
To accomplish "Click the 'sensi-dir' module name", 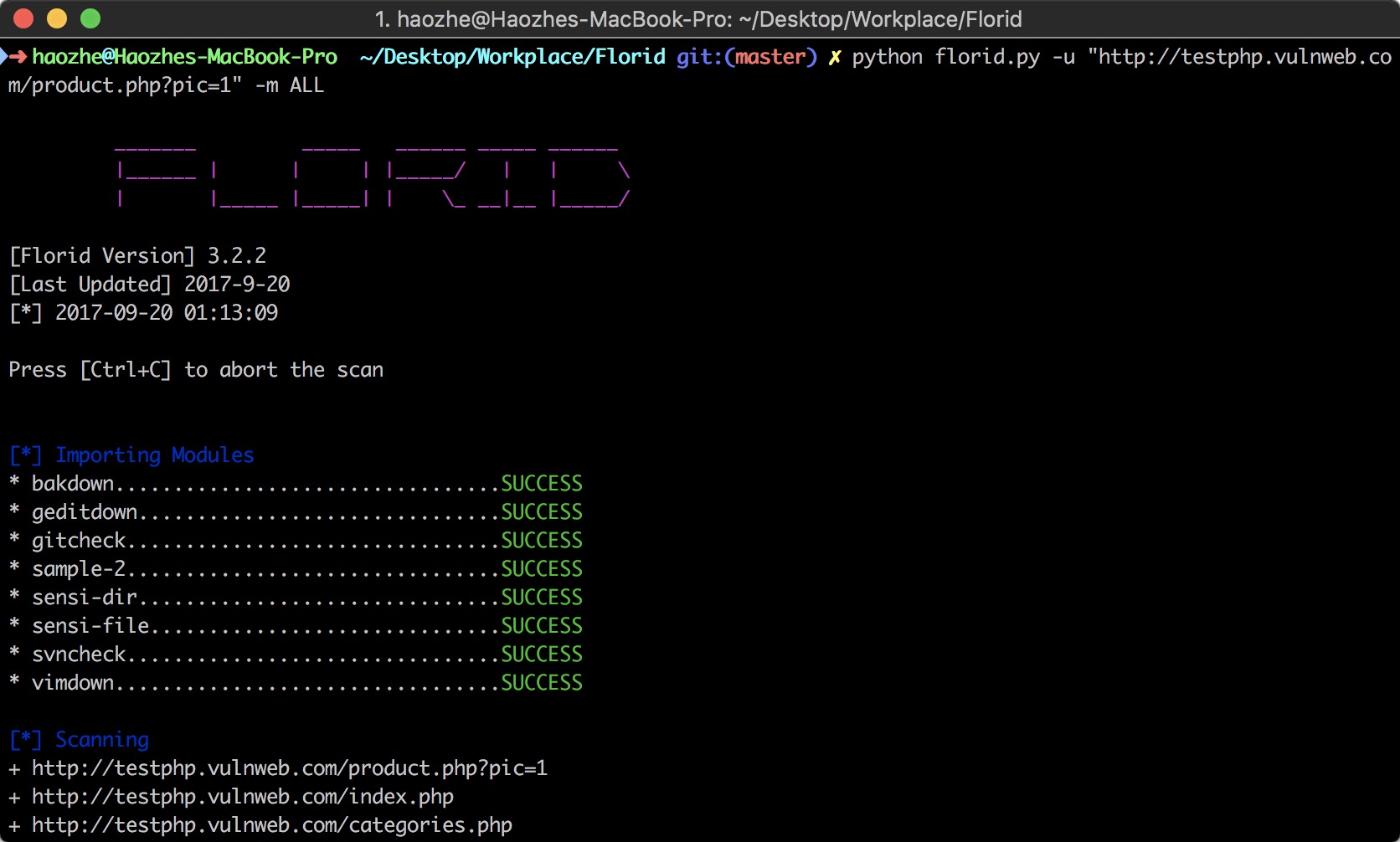I will (x=85, y=598).
